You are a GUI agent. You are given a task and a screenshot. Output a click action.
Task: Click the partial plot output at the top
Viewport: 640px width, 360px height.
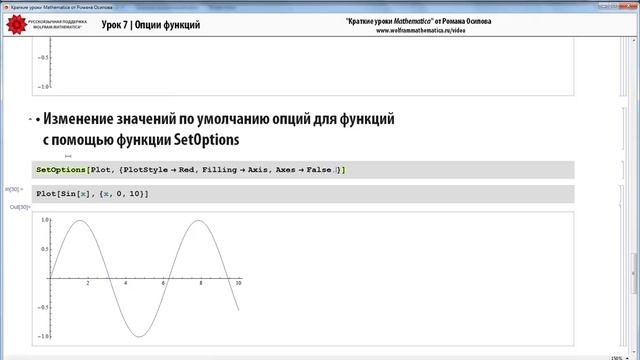coord(303,66)
